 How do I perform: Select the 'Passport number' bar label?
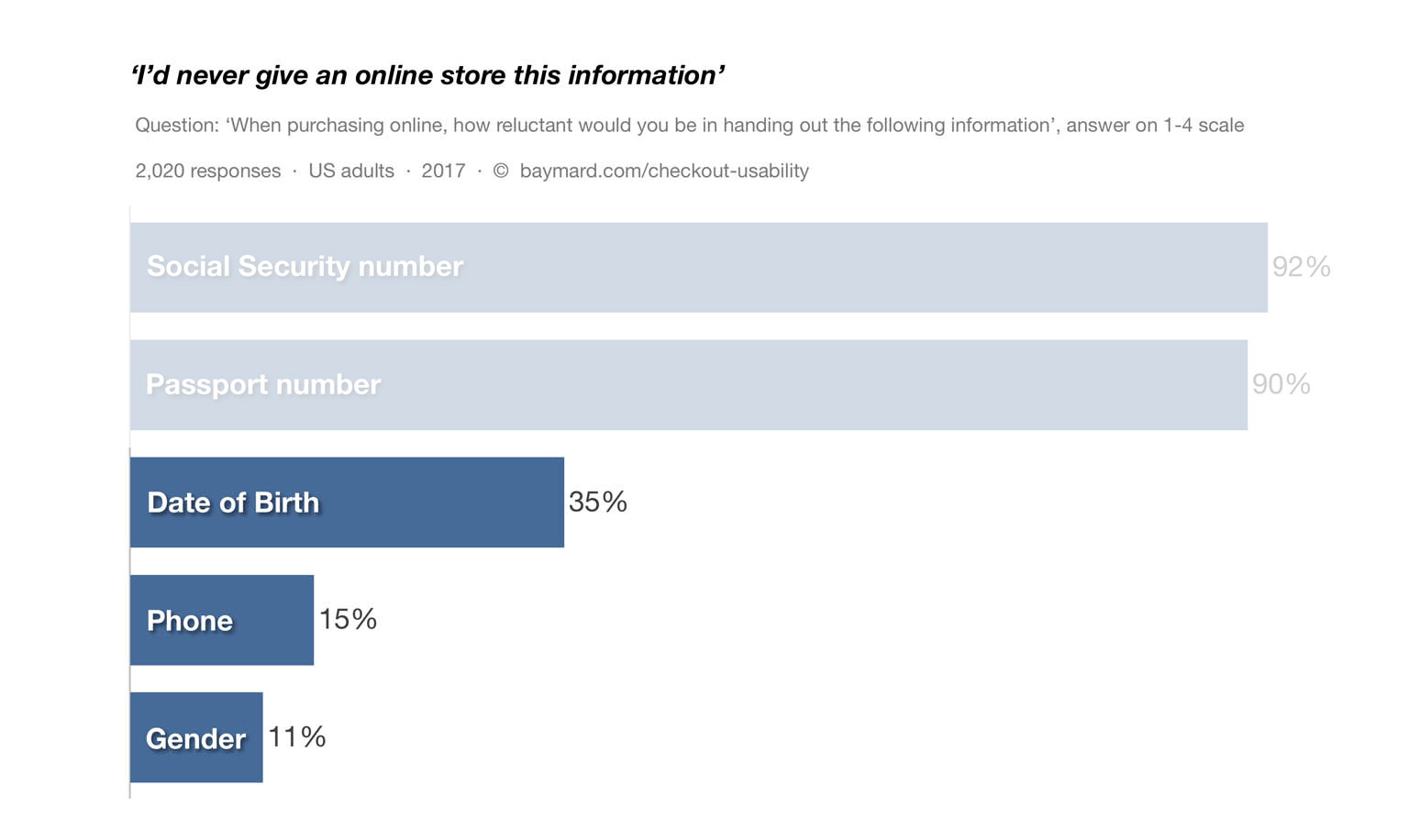(263, 384)
